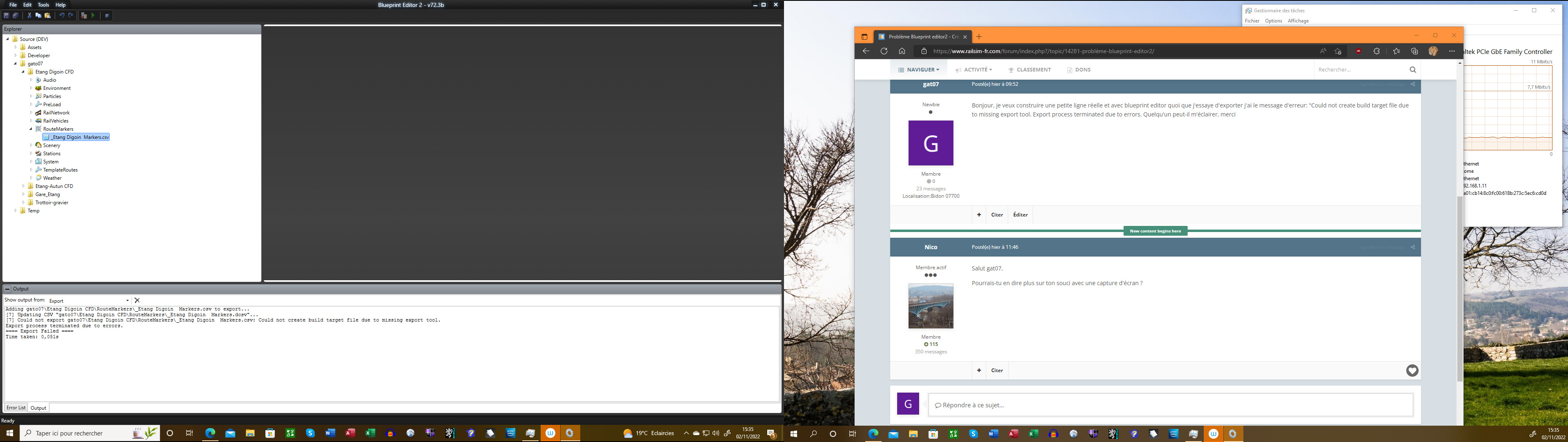Click the Paste clipboard icon
This screenshot has height=442, width=1568.
(47, 15)
